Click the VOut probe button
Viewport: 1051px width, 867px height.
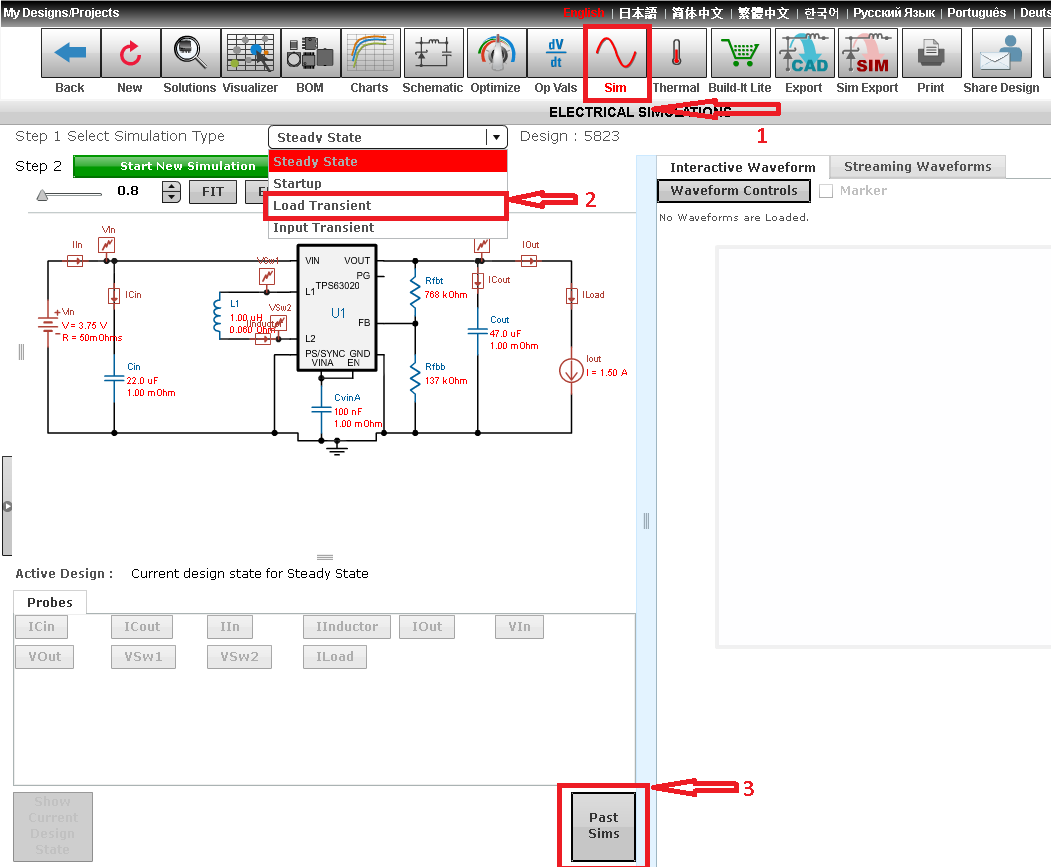click(x=45, y=657)
